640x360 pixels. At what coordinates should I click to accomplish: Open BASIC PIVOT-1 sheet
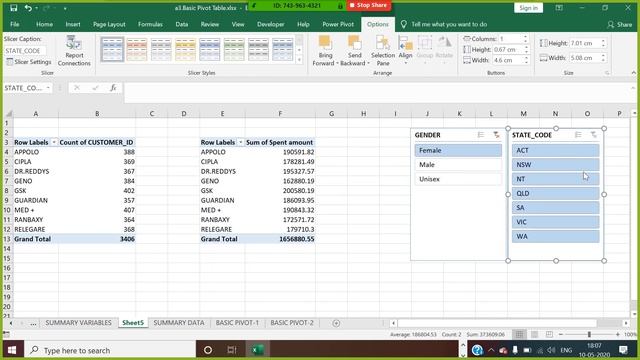tap(237, 322)
